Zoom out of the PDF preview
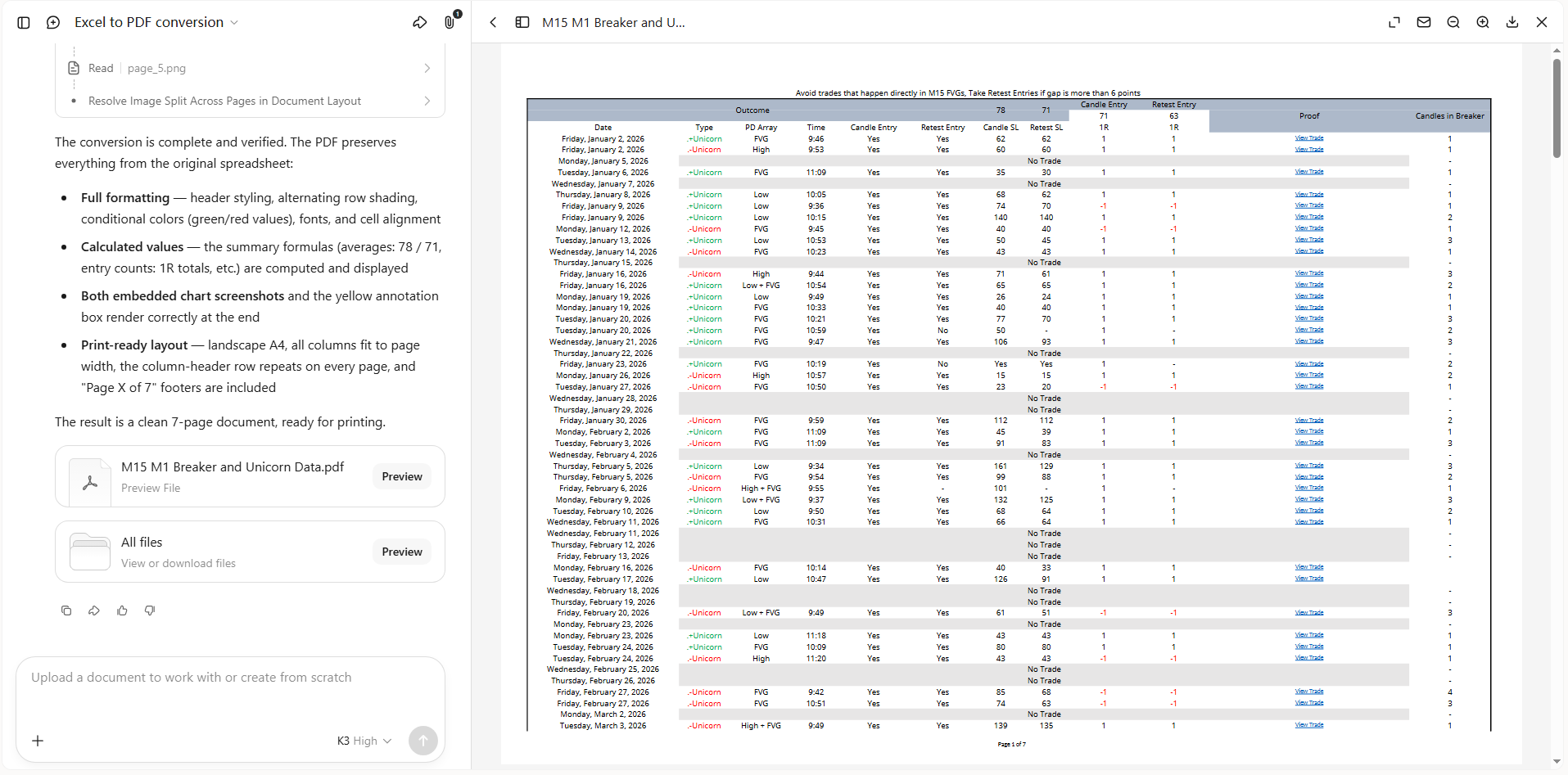 point(1453,23)
